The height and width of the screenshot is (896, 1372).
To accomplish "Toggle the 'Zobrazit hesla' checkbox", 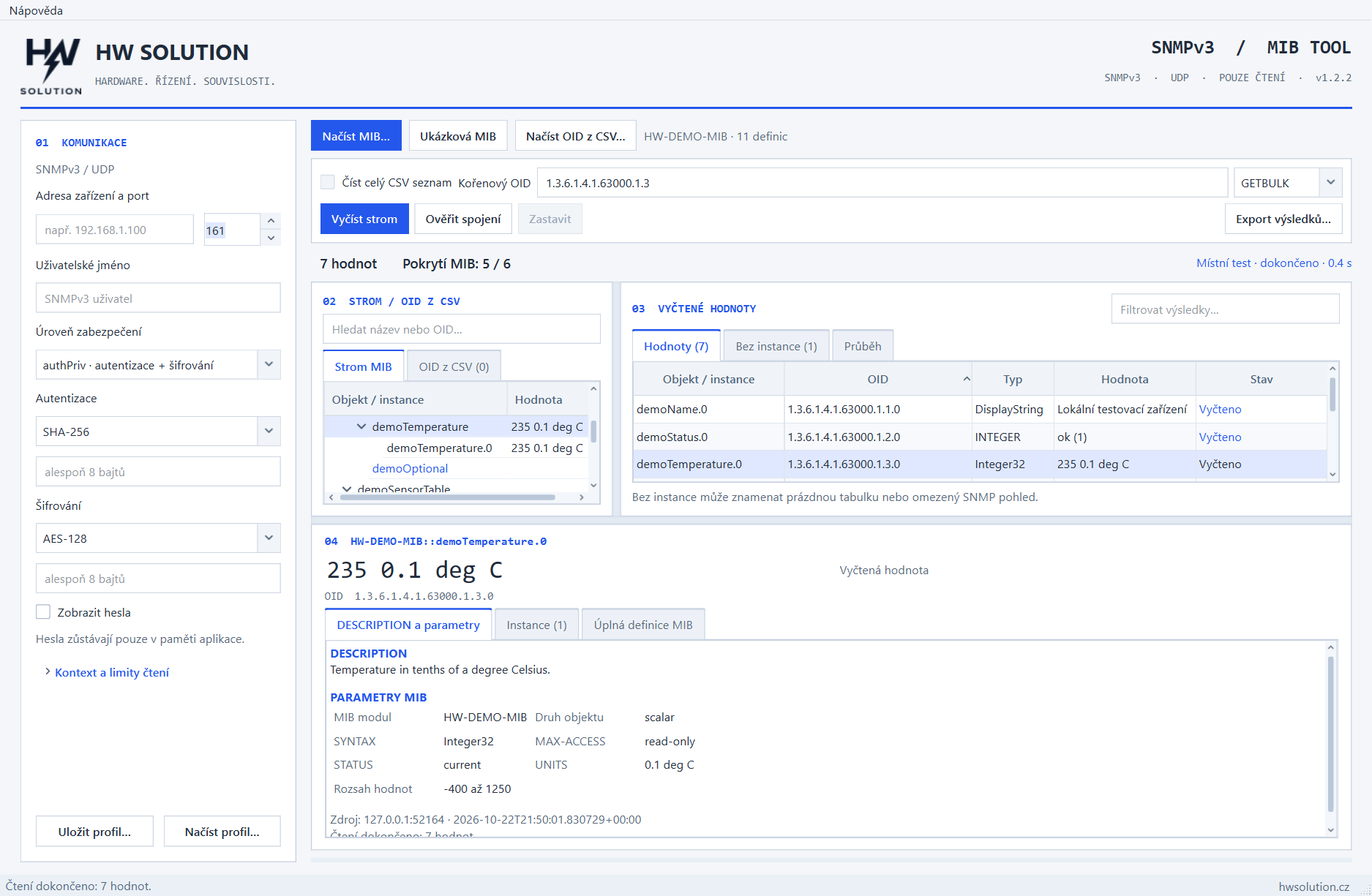I will pos(43,612).
